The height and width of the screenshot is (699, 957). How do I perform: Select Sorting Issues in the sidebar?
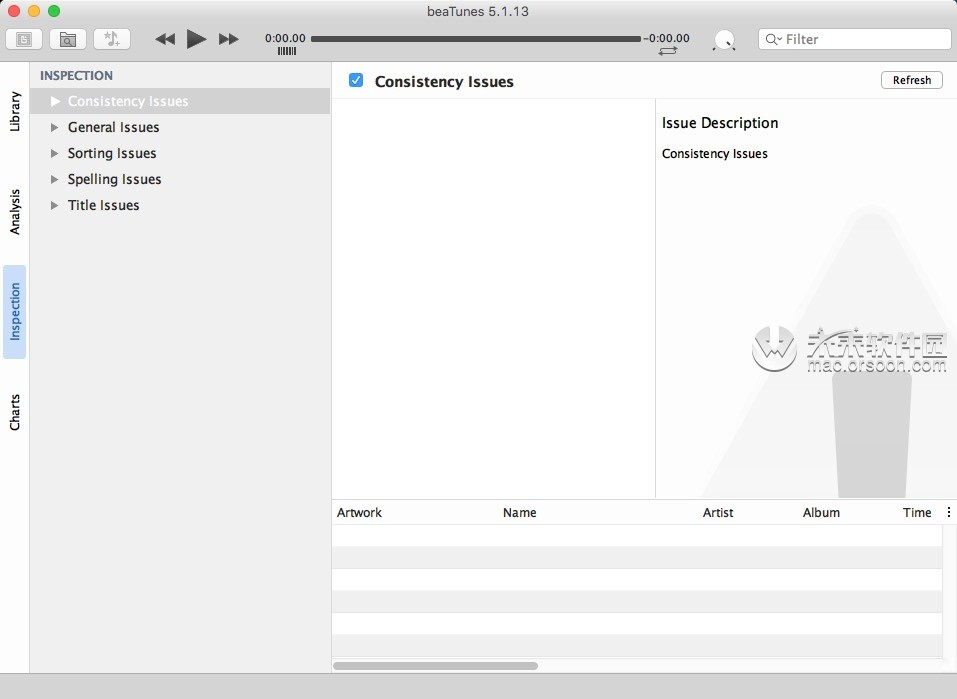pyautogui.click(x=112, y=153)
